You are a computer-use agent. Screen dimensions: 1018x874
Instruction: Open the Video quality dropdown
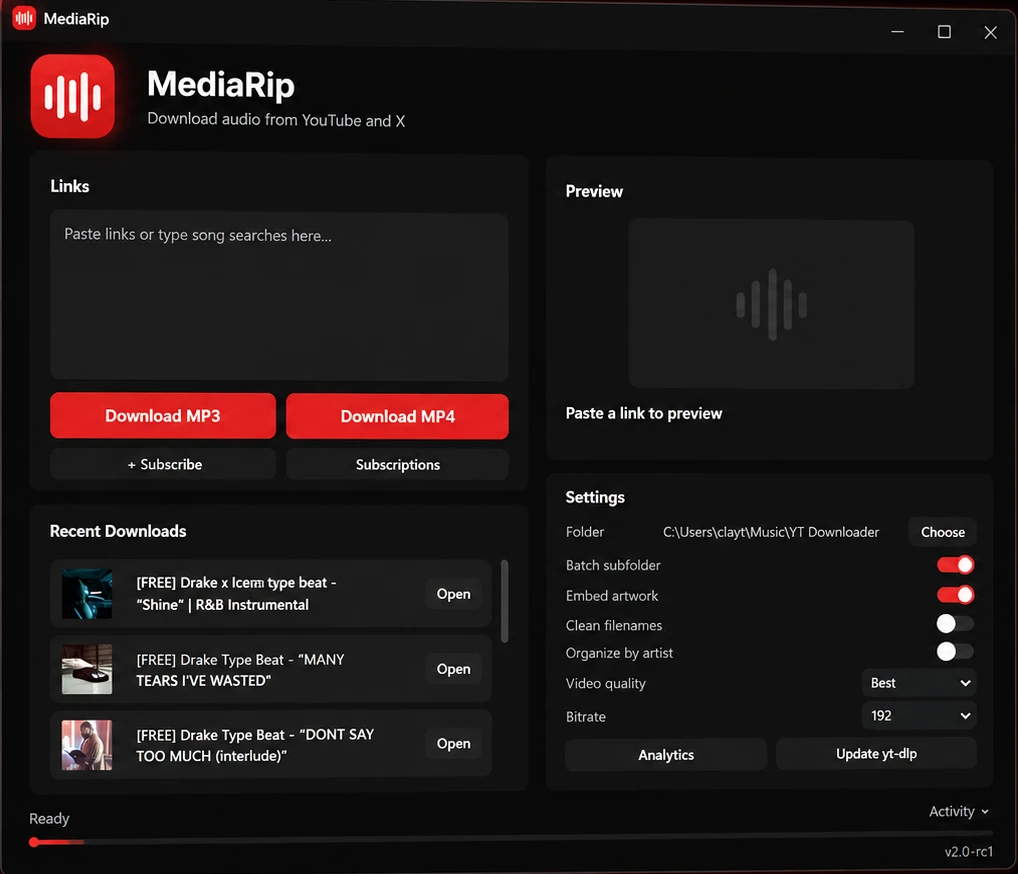919,683
